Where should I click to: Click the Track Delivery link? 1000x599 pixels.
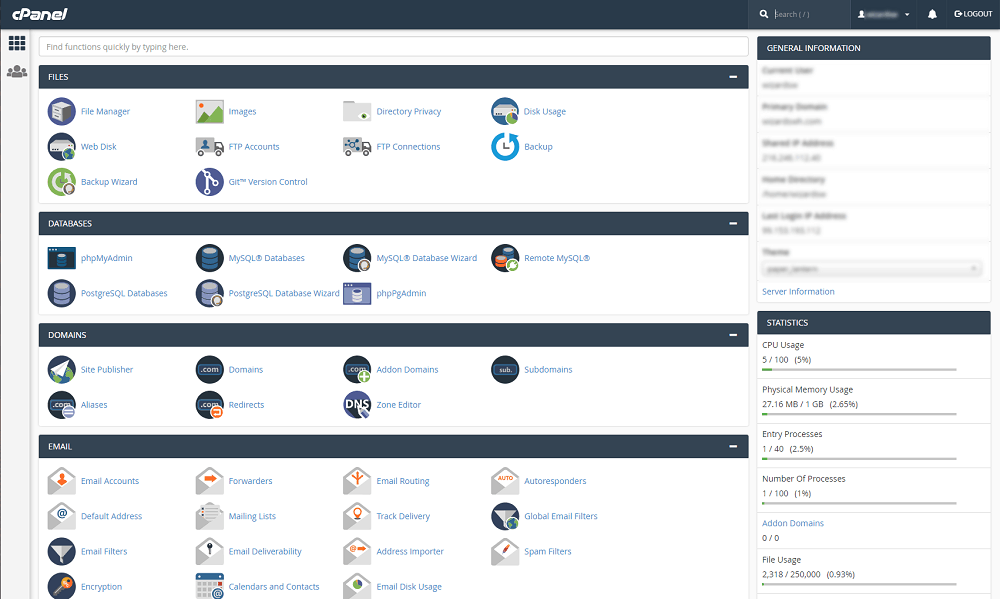pyautogui.click(x=403, y=517)
